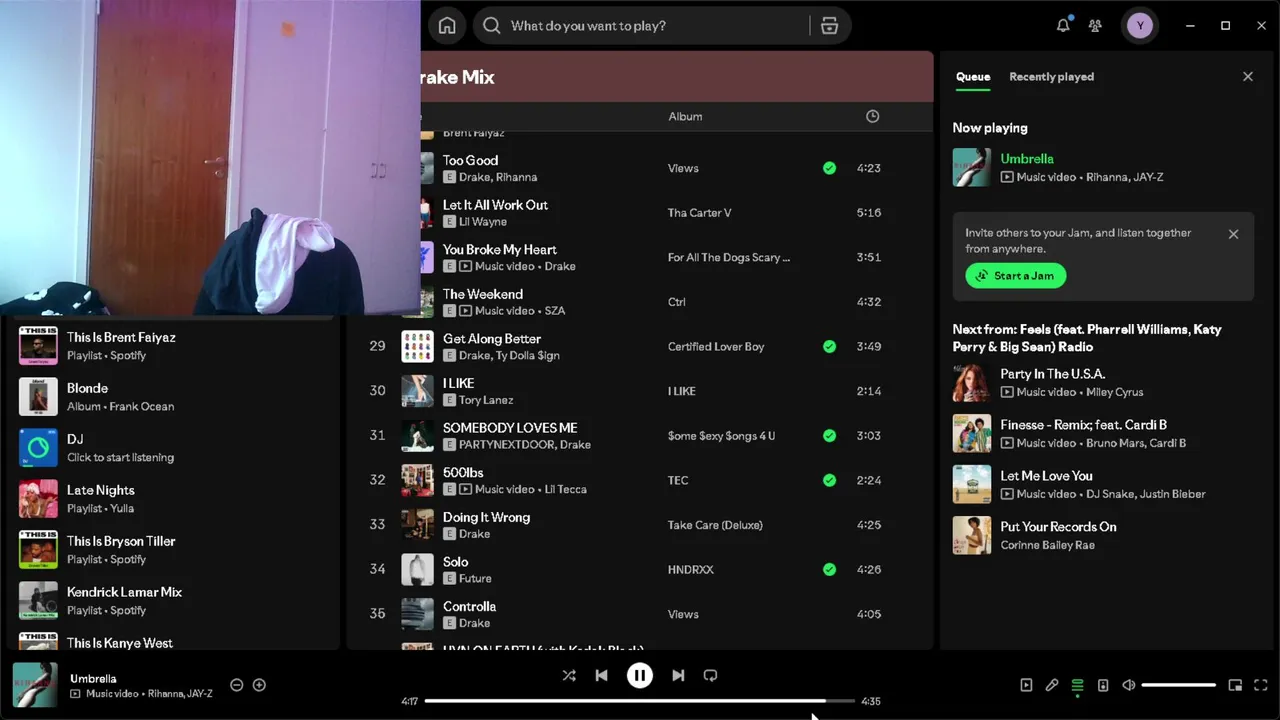Open This Is Bryson Tiller playlist
Viewport: 1280px width, 720px height.
point(172,550)
